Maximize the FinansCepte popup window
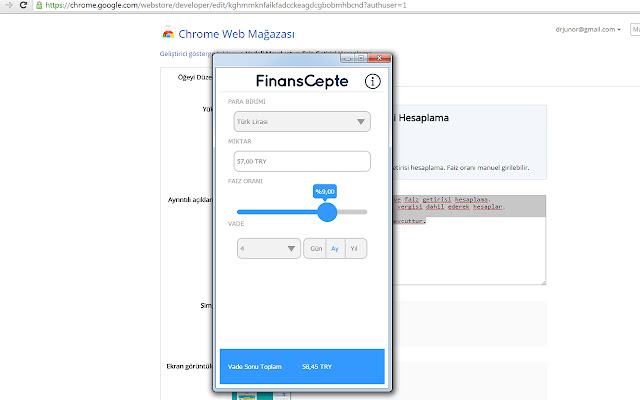The width and height of the screenshot is (640, 400). pyautogui.click(x=361, y=58)
